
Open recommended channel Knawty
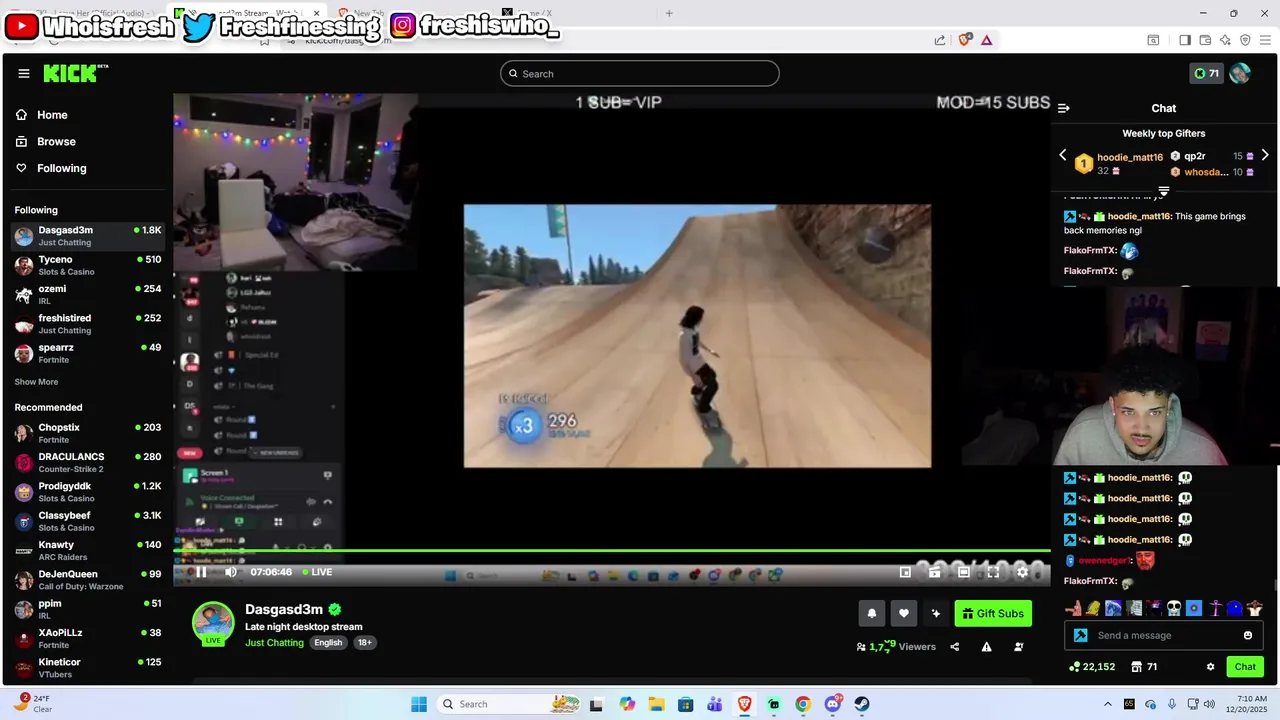click(x=88, y=550)
